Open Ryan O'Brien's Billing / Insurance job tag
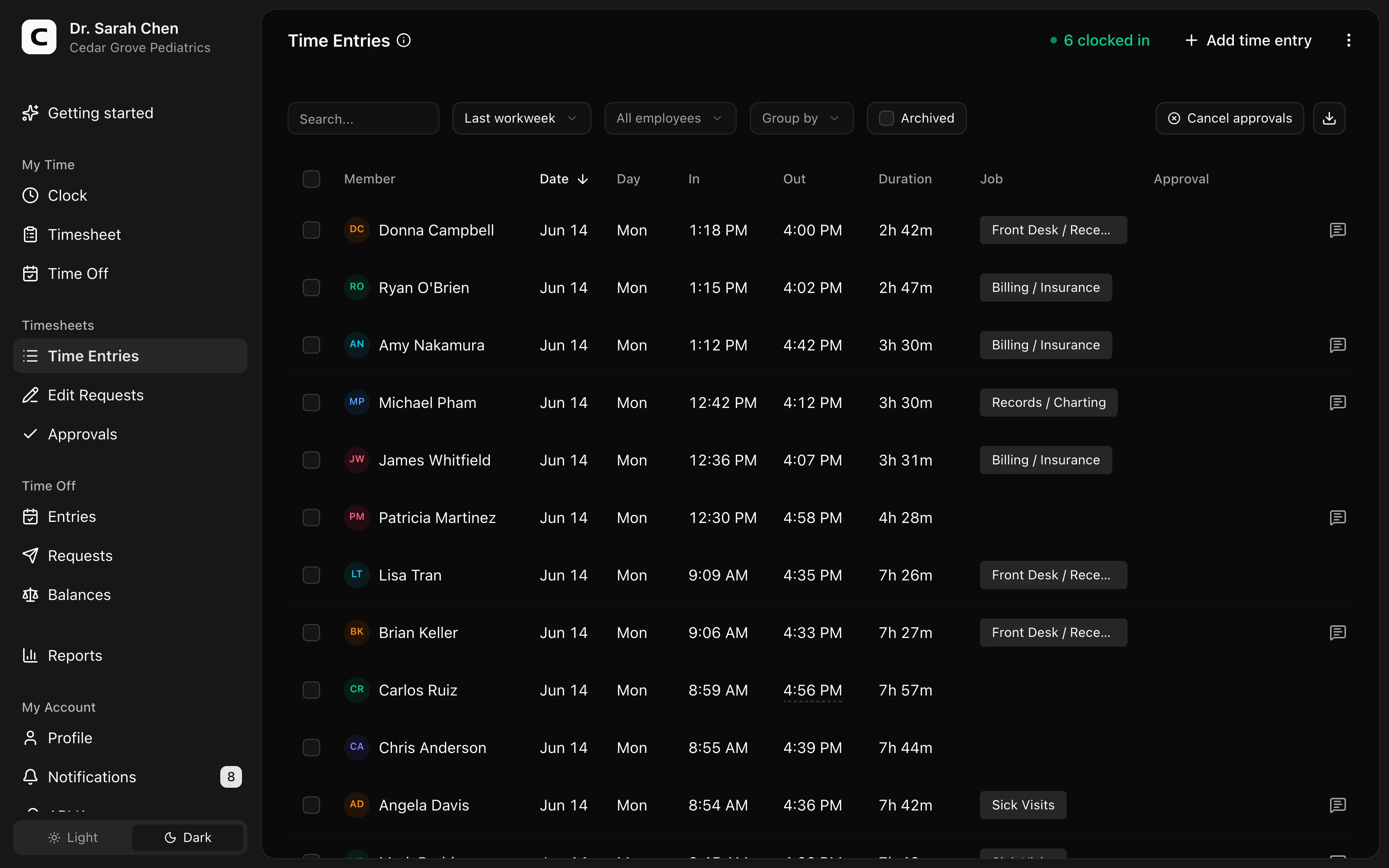Viewport: 1389px width, 868px height. (1045, 288)
